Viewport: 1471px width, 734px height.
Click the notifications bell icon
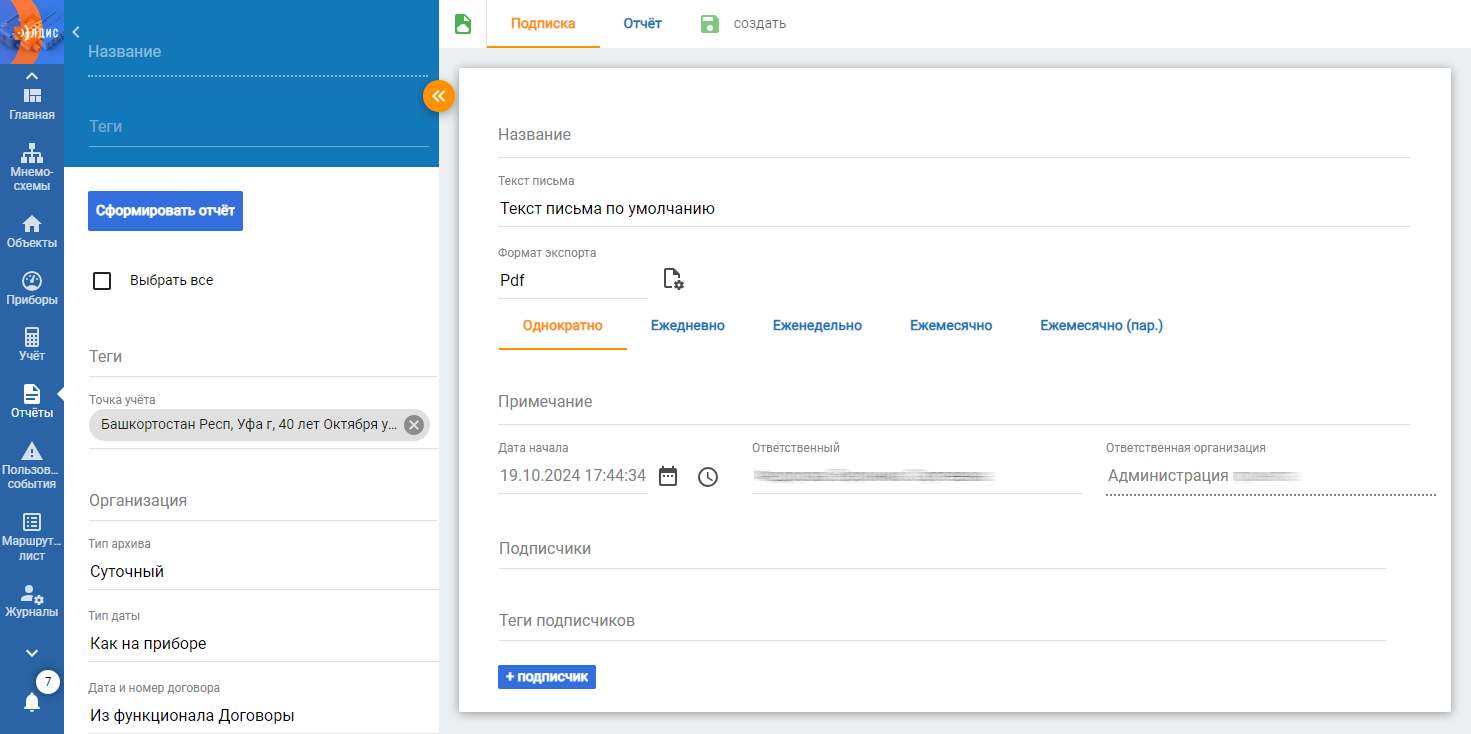(x=32, y=702)
